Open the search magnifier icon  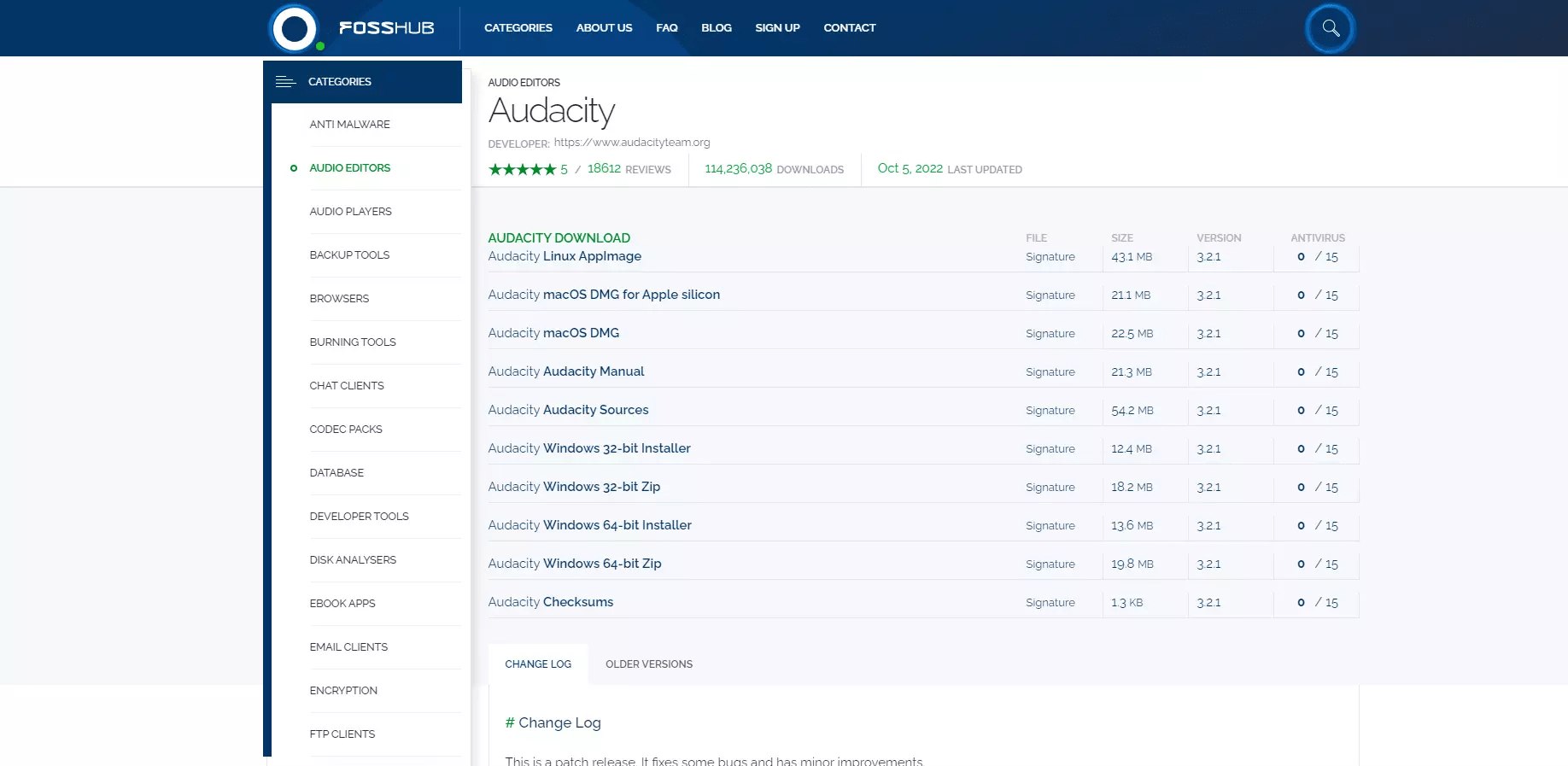(x=1330, y=28)
